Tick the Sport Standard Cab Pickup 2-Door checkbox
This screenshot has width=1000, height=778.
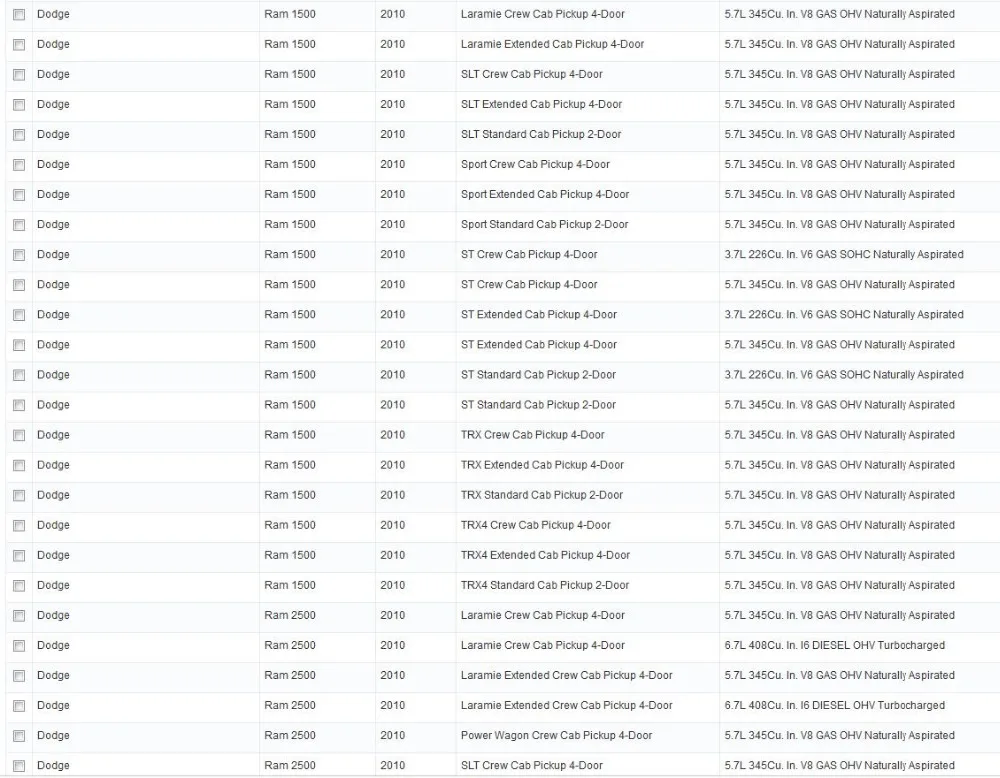tap(19, 224)
